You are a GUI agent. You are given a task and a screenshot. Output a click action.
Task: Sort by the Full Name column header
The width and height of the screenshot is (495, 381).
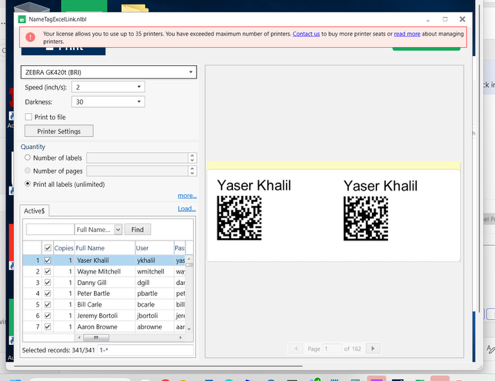[104, 248]
